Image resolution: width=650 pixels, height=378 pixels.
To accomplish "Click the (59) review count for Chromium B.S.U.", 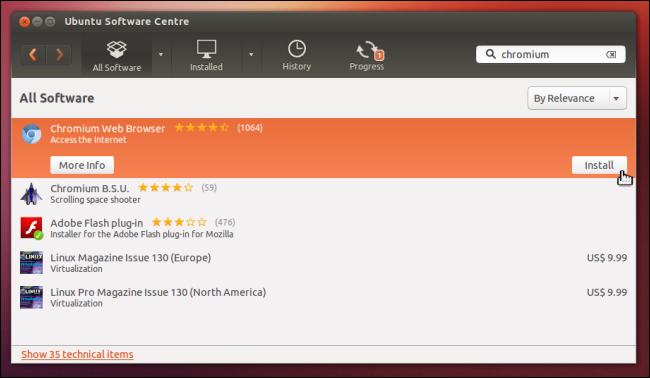I will coord(209,188).
